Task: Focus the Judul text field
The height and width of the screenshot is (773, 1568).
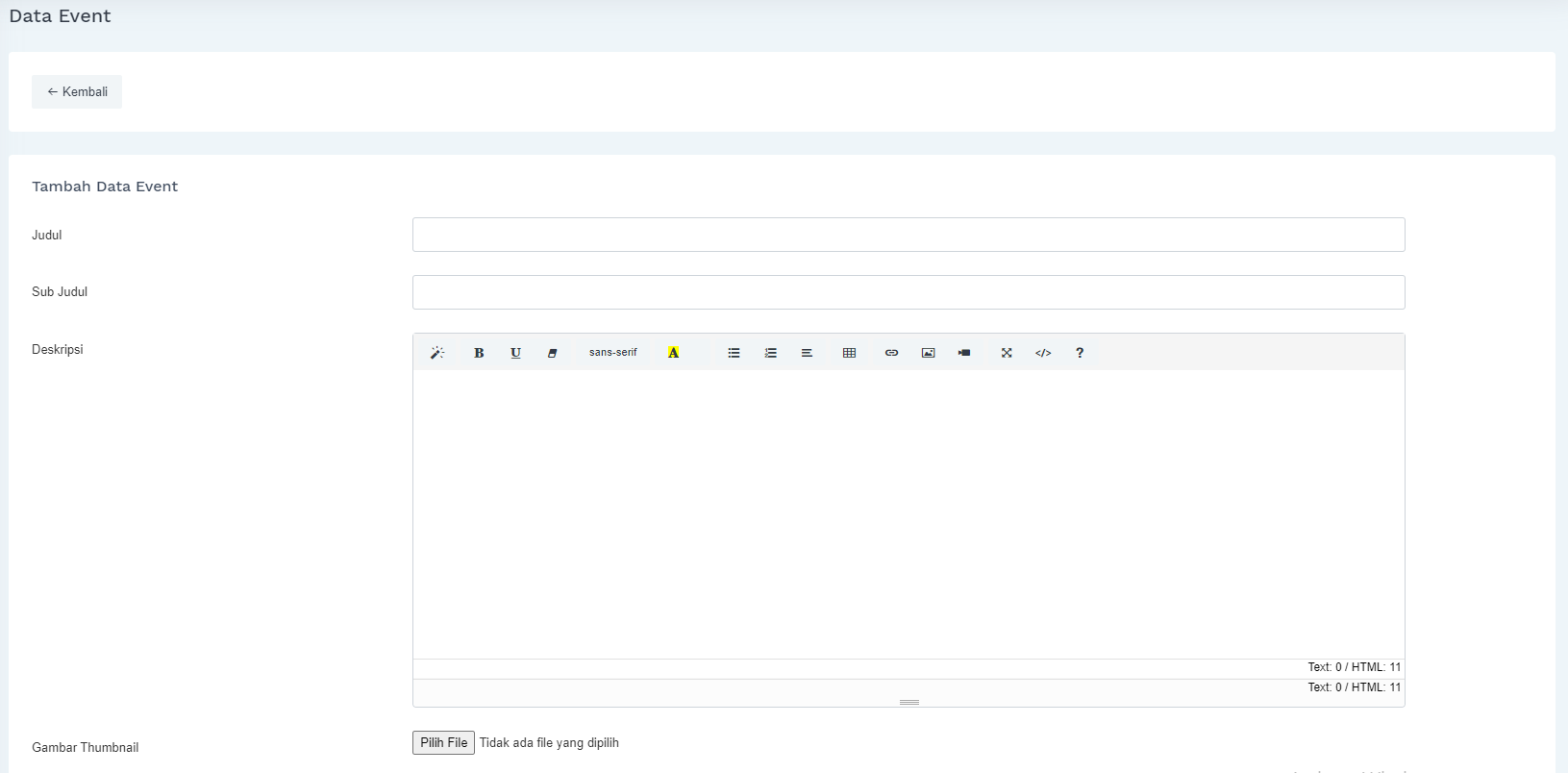Action: tap(908, 235)
